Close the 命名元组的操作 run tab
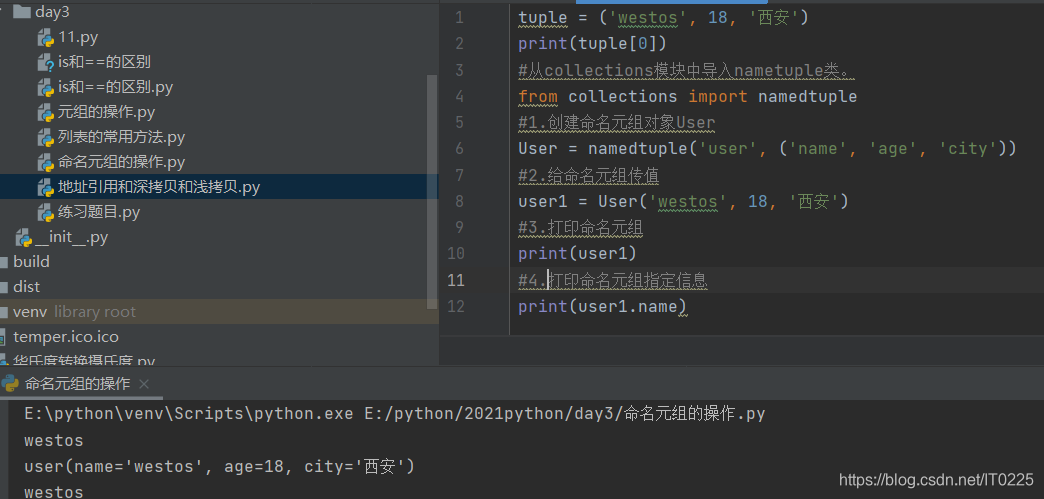The height and width of the screenshot is (499, 1044). coord(144,384)
